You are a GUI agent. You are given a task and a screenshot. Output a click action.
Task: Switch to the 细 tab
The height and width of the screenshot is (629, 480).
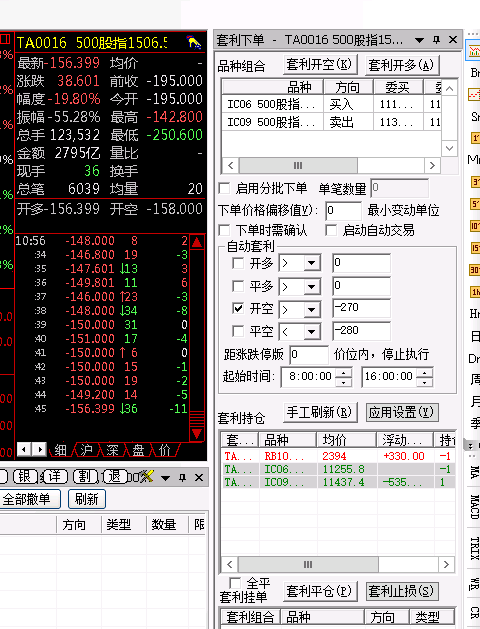coord(61,450)
